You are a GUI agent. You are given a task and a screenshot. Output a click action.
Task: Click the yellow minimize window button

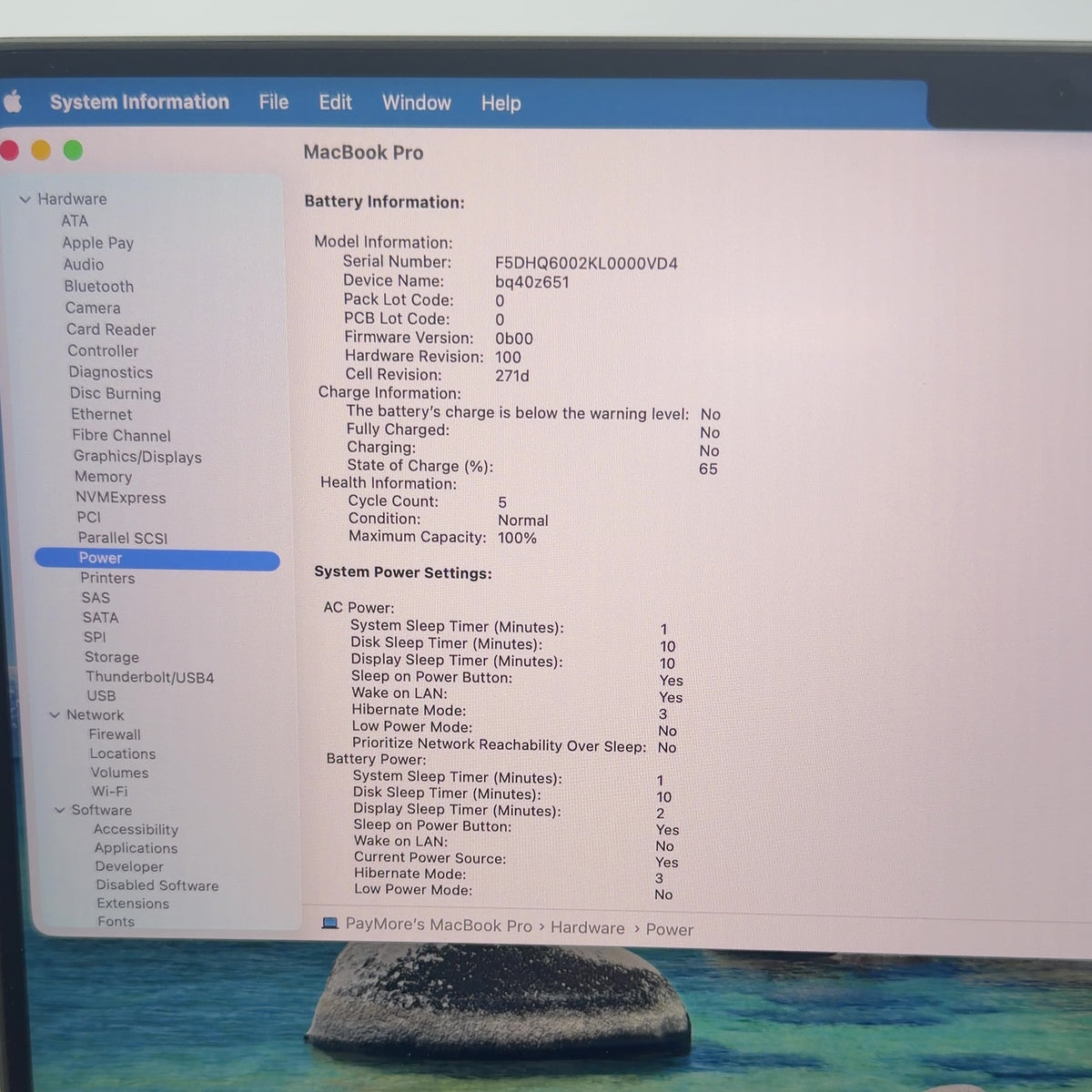click(41, 150)
